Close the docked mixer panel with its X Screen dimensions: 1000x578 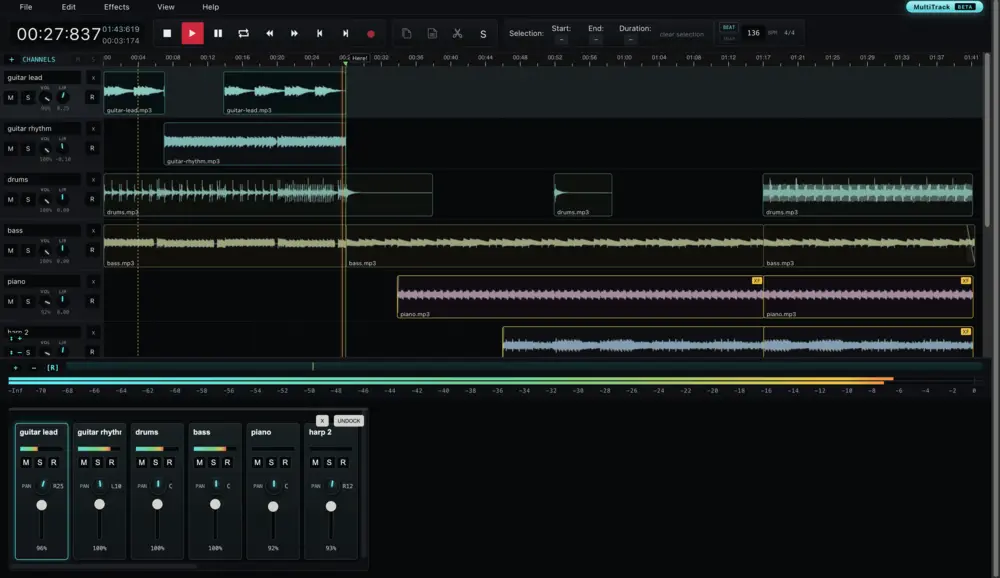322,421
